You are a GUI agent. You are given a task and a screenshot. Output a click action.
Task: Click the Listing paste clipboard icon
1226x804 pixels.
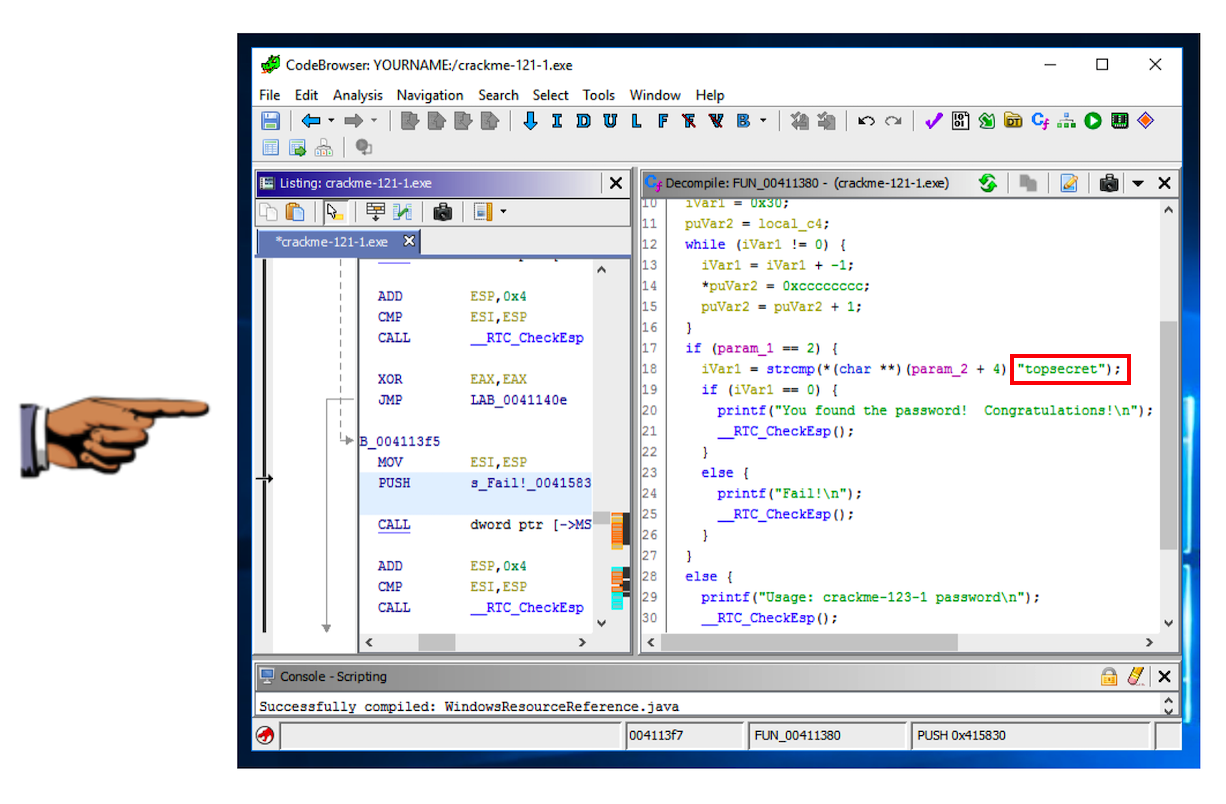tap(295, 212)
